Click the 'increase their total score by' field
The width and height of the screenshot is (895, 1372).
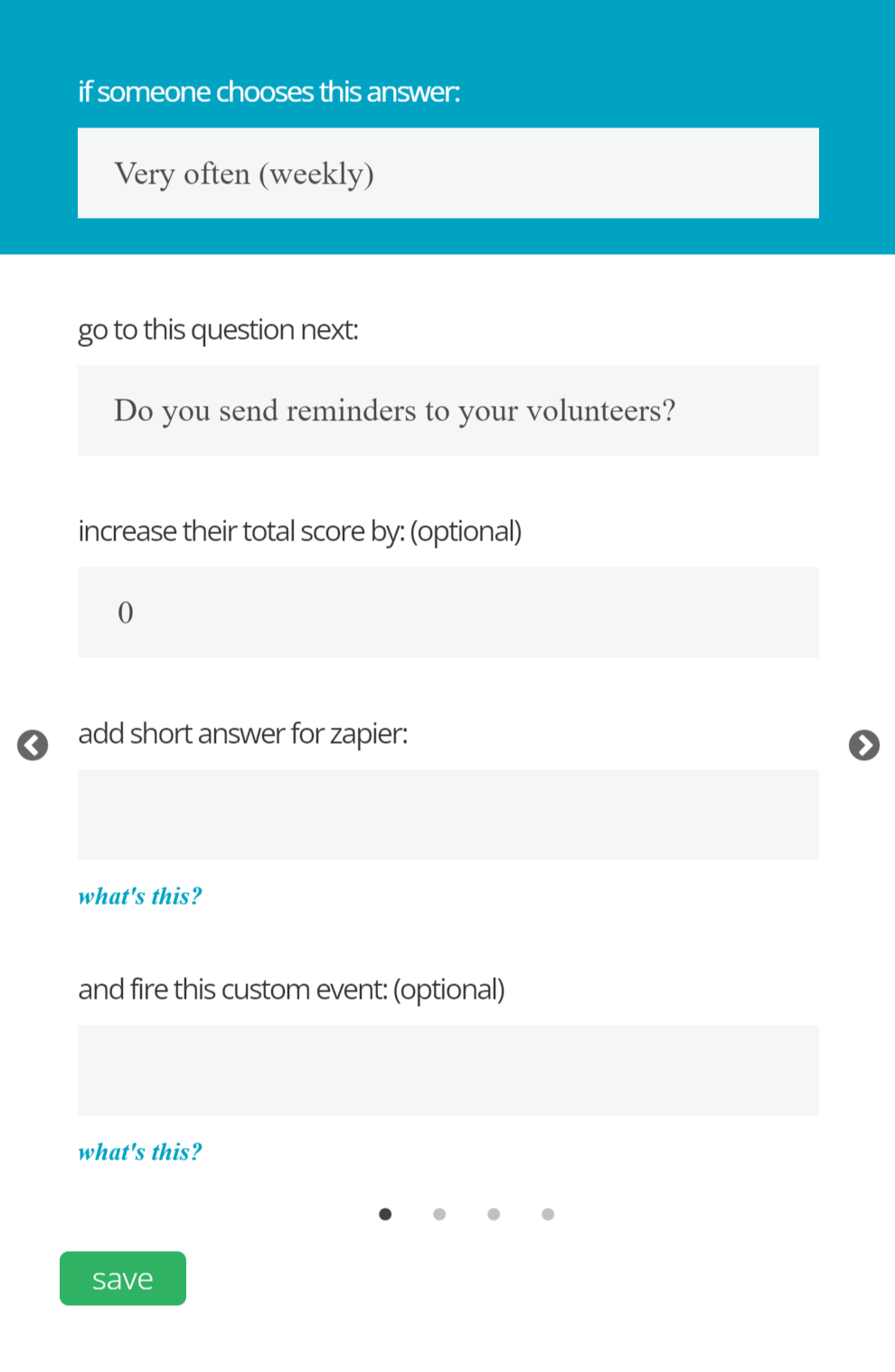(x=447, y=612)
